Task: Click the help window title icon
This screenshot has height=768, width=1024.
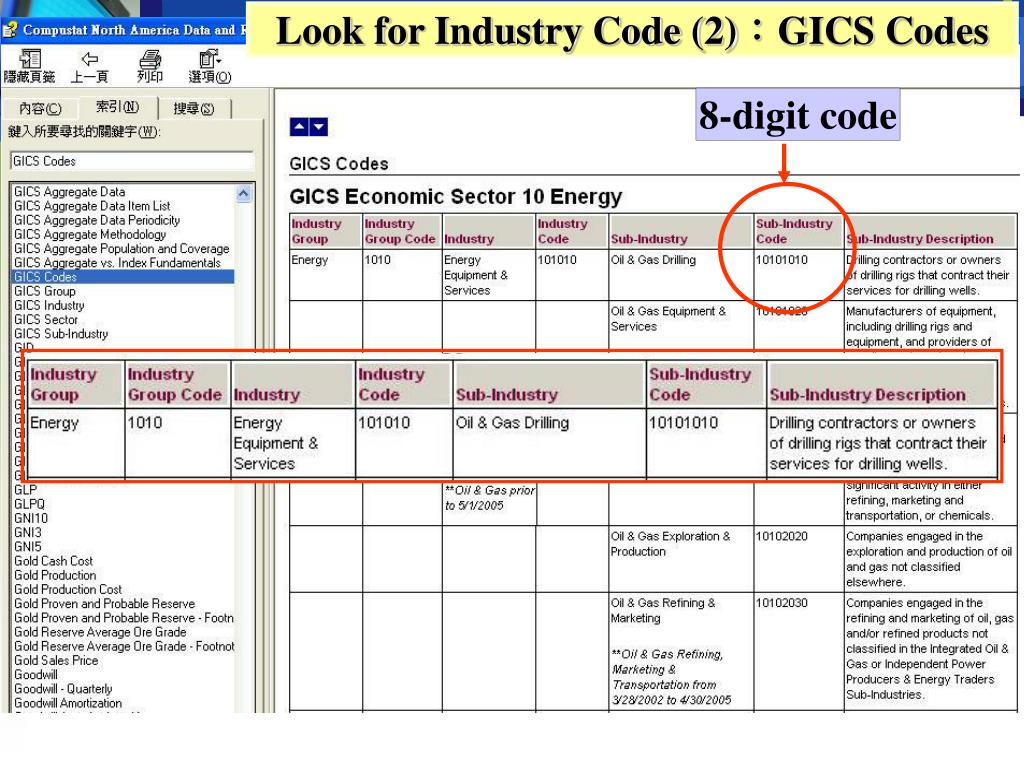Action: click(10, 30)
